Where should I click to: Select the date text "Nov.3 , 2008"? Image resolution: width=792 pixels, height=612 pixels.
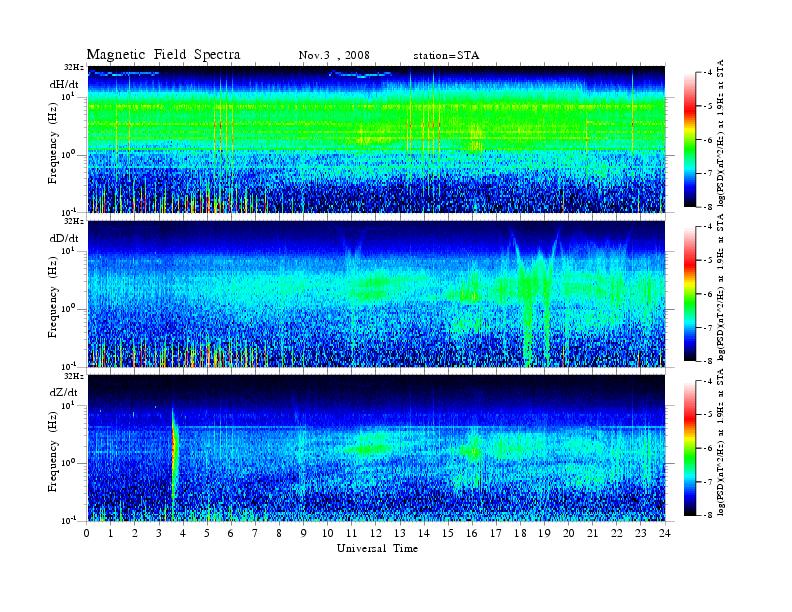[334, 55]
